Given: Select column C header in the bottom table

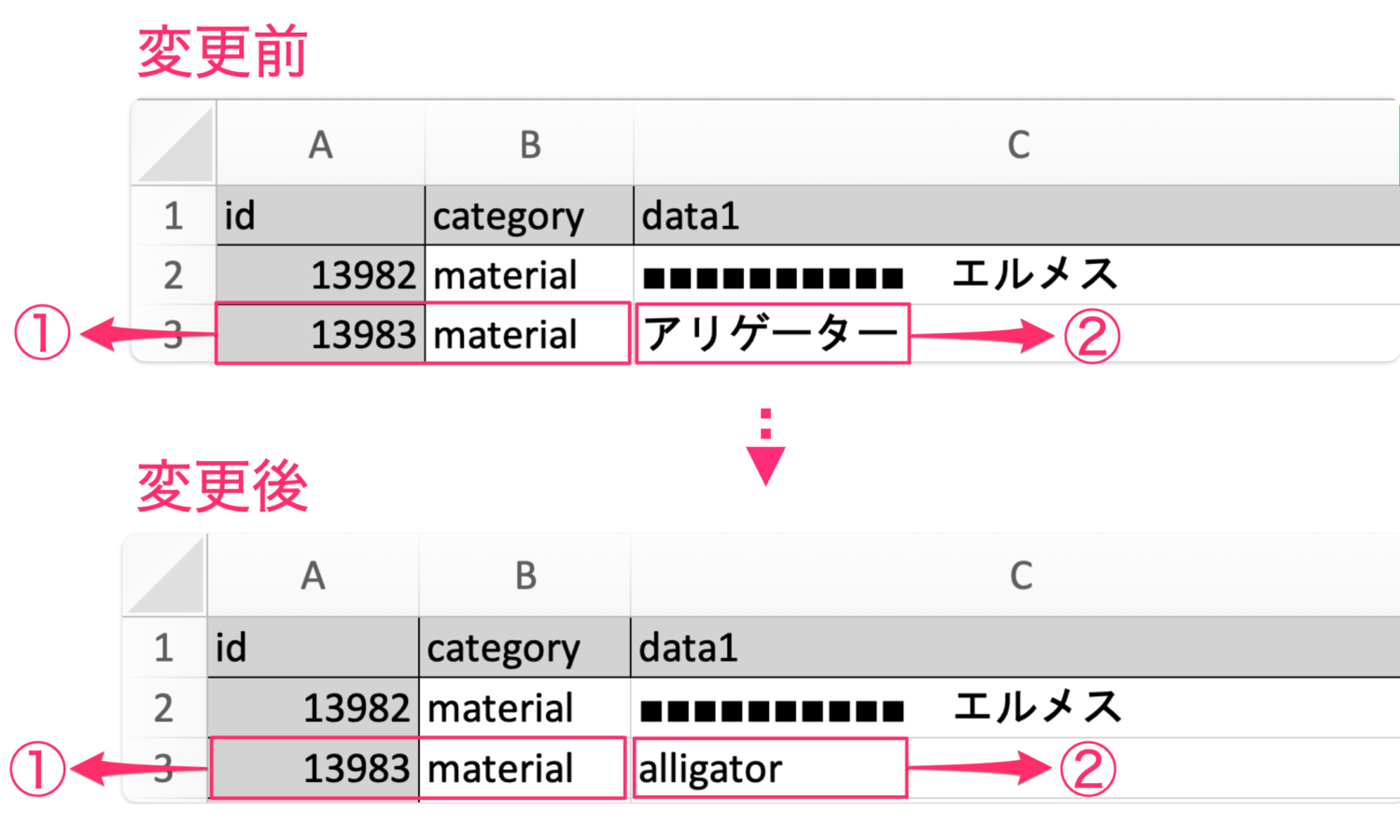Looking at the screenshot, I should pyautogui.click(x=1015, y=576).
